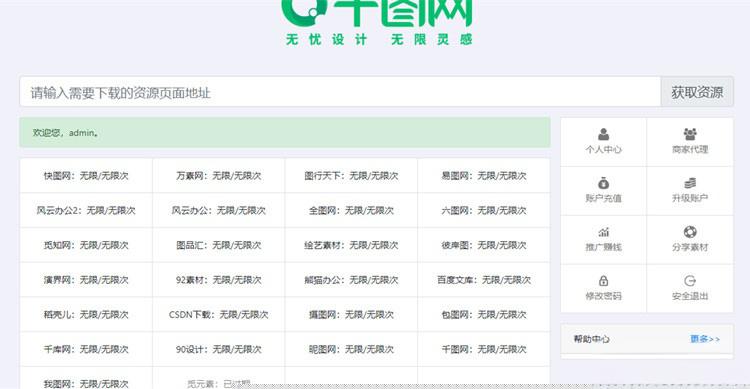This screenshot has height=389, width=750.
Task: Open 账户充值 money bag icon
Action: [604, 183]
